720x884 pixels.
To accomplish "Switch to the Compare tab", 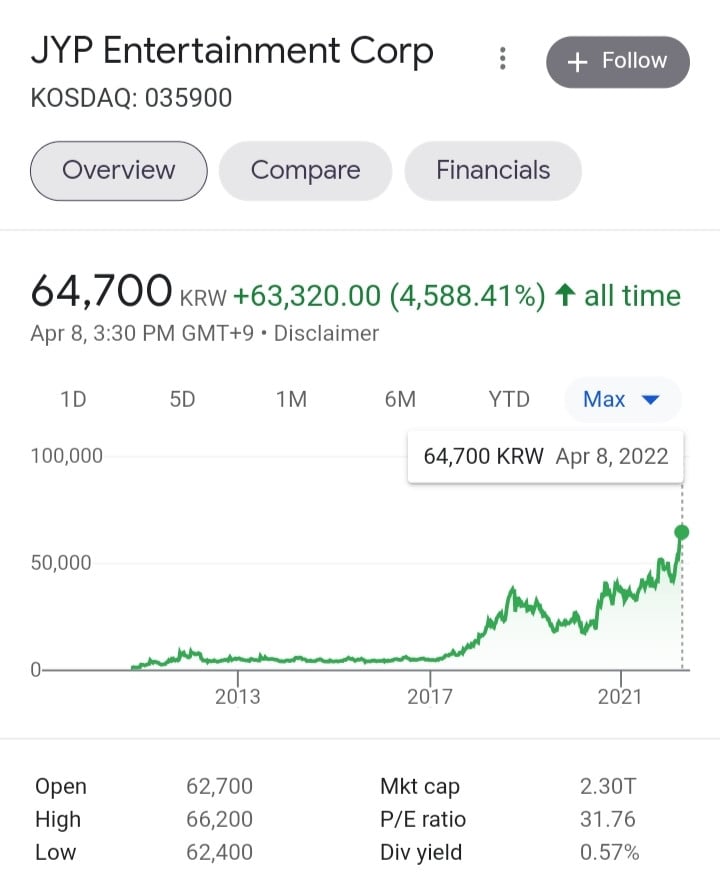I will [305, 171].
